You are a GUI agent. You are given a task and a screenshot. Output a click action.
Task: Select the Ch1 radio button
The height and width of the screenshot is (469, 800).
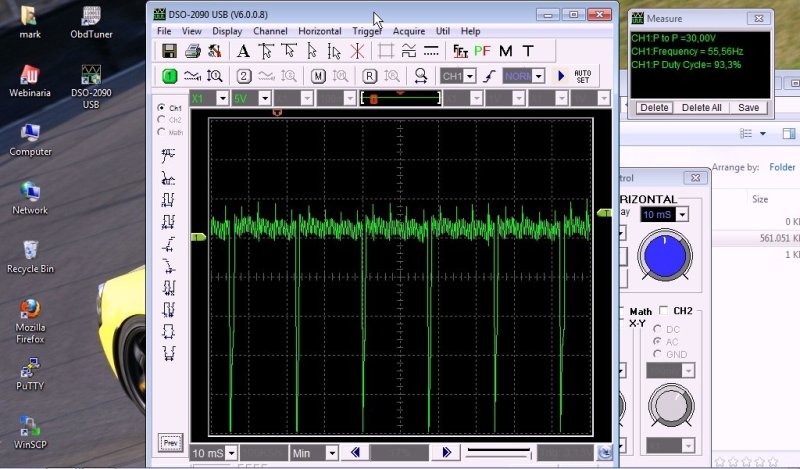[161, 108]
